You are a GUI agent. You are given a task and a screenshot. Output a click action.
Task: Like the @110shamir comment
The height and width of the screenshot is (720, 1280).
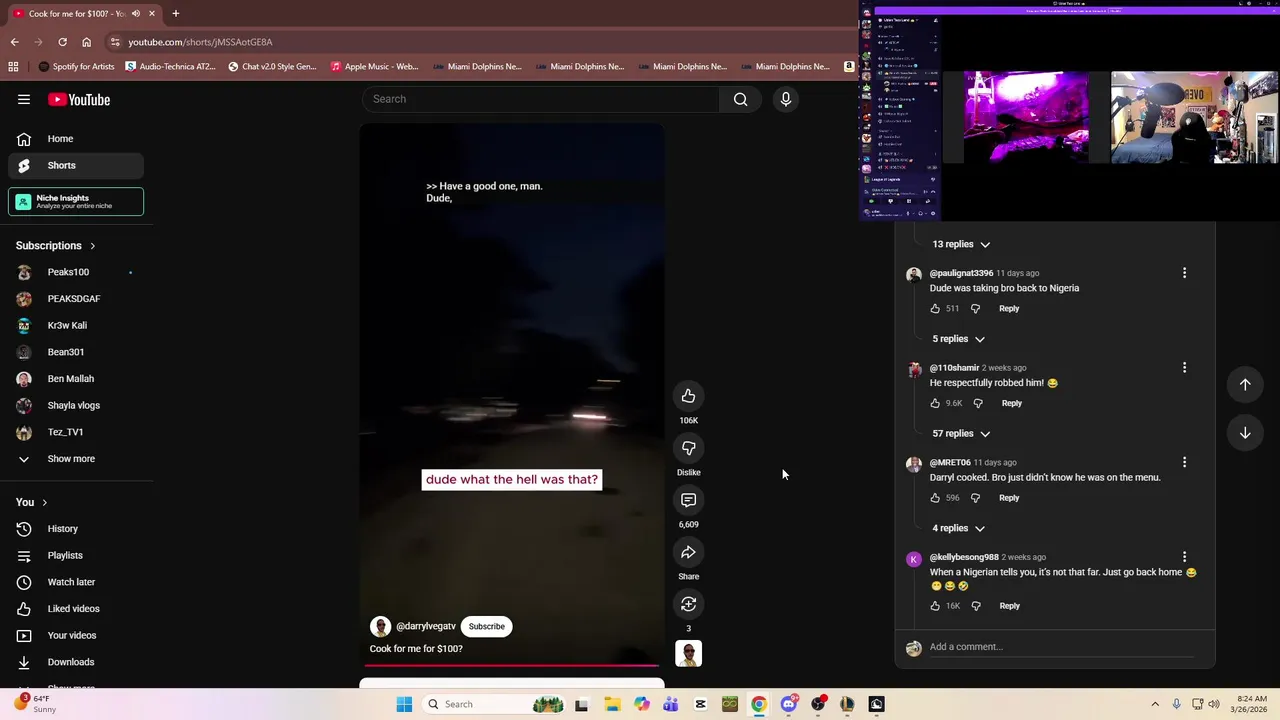point(935,403)
